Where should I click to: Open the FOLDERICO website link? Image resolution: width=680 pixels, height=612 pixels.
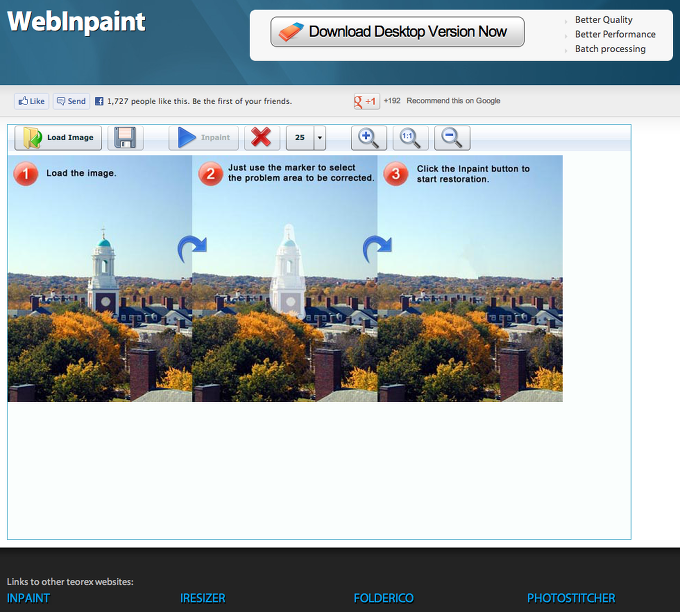point(383,598)
